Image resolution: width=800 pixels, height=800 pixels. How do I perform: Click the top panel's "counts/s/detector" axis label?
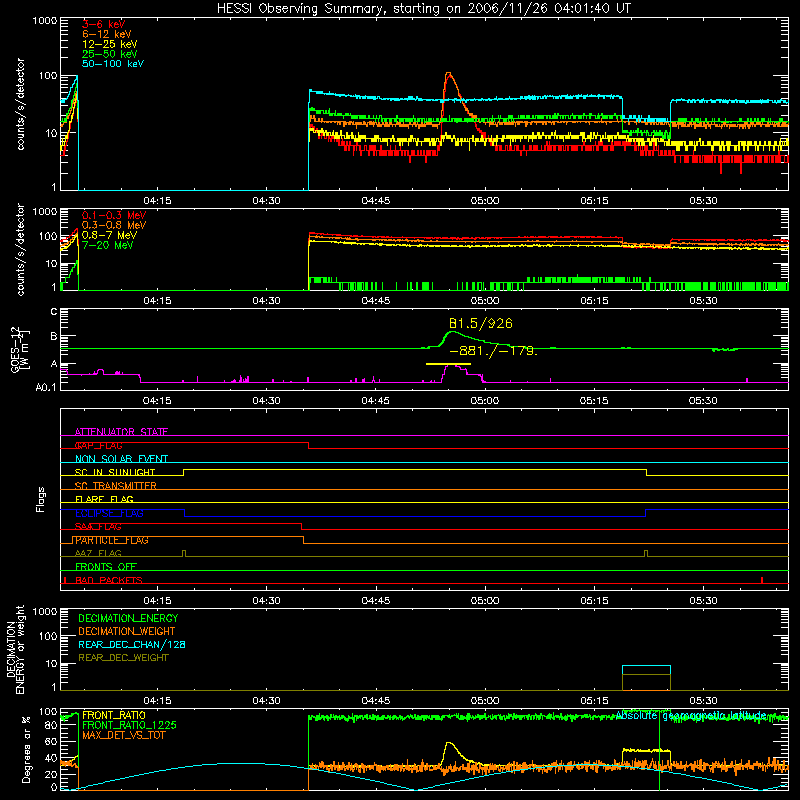coord(20,104)
